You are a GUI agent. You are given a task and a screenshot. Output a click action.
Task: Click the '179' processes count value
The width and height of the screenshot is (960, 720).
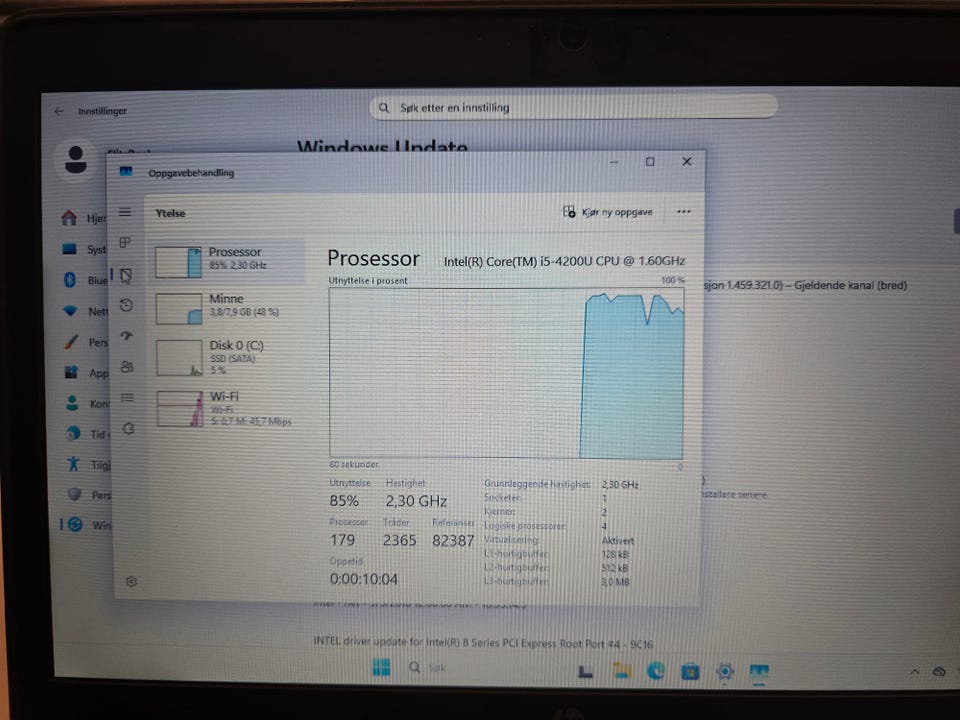click(x=342, y=540)
